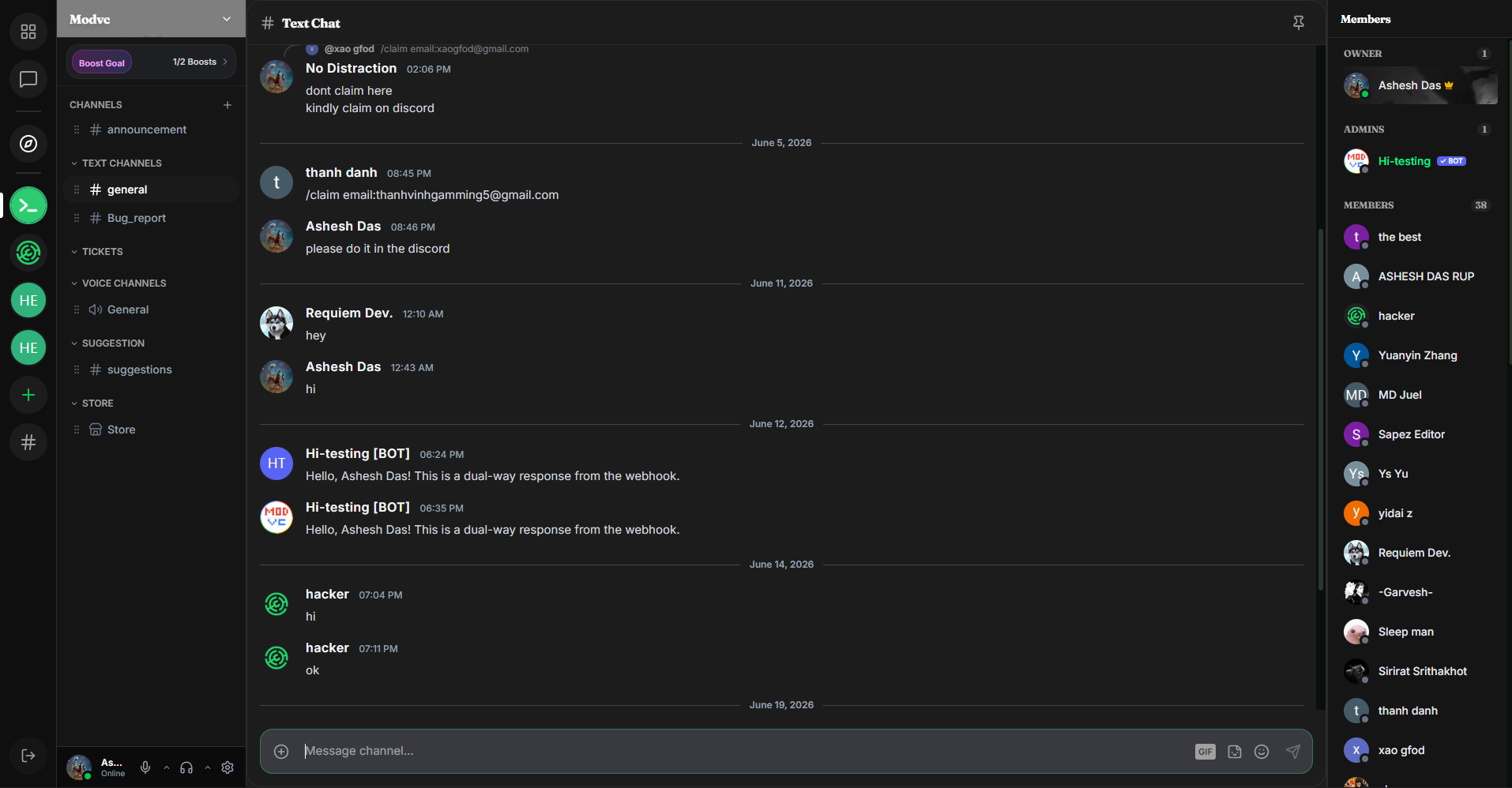This screenshot has height=788, width=1512.
Task: Expand the 1/2 Boosts chevron
Action: 225,62
